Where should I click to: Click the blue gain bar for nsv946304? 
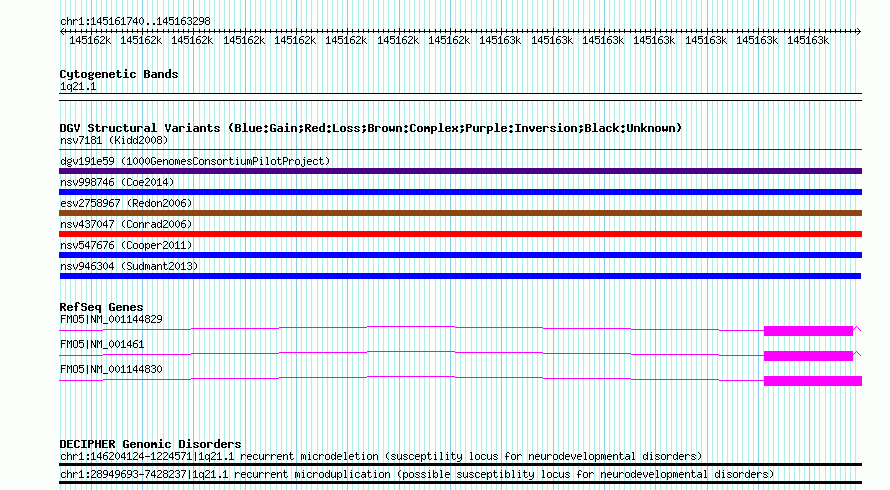(x=460, y=276)
